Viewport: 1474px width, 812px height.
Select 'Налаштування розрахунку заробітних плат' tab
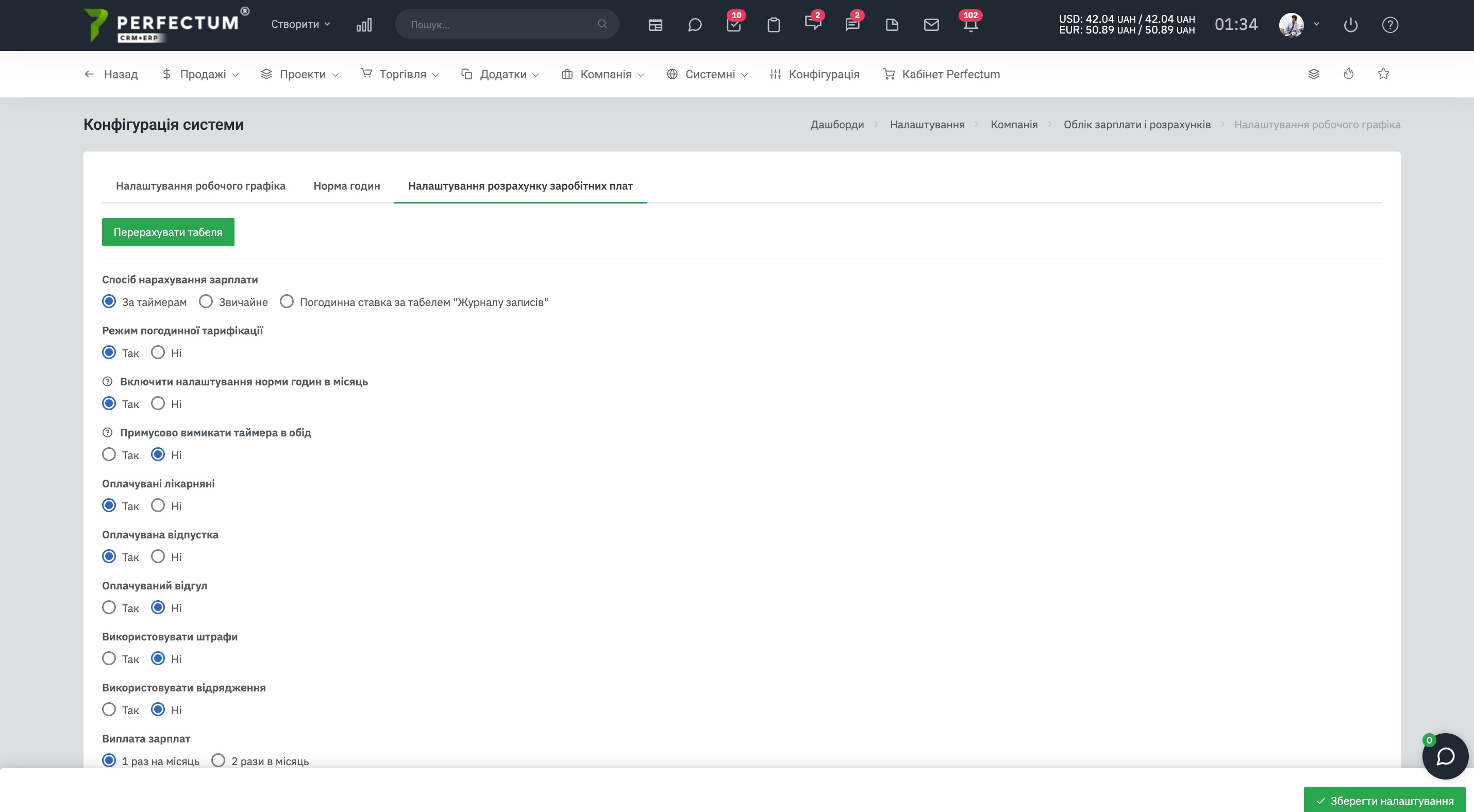coord(520,186)
